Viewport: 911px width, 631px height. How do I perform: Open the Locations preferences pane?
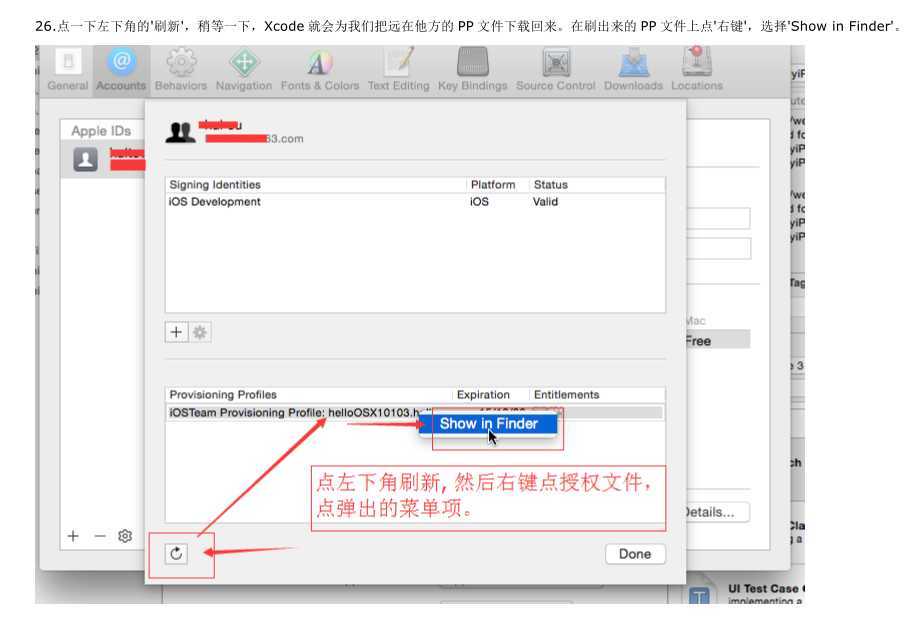tap(697, 70)
